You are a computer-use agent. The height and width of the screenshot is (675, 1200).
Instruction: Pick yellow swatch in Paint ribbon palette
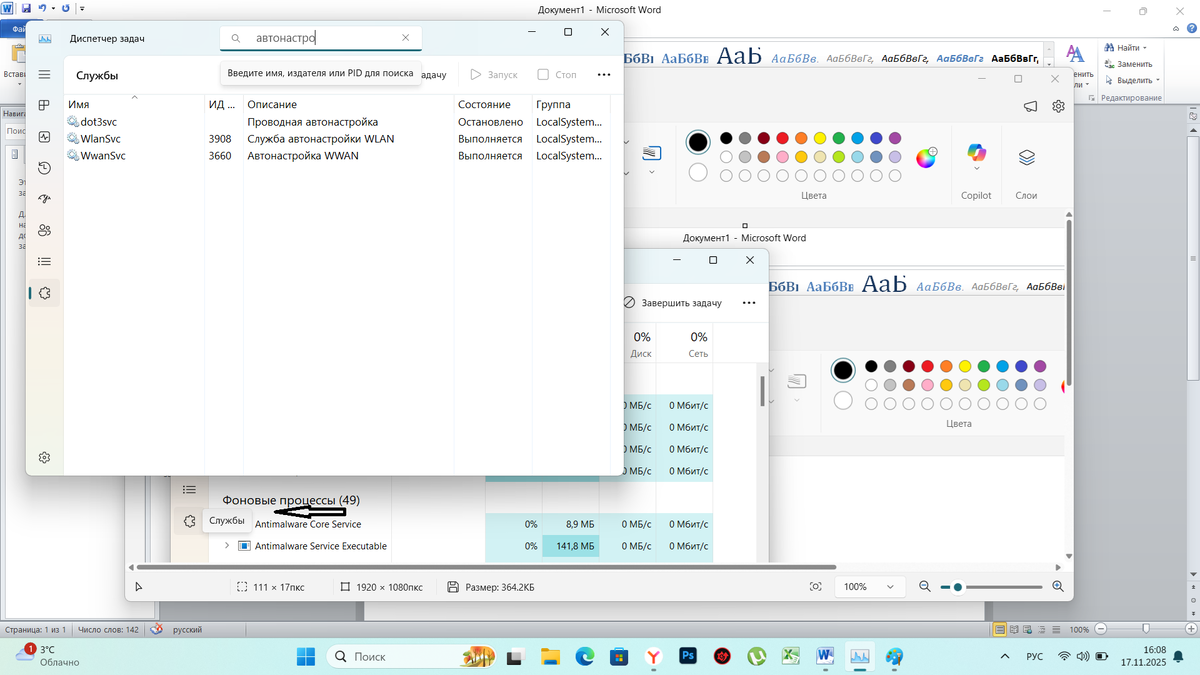point(819,138)
